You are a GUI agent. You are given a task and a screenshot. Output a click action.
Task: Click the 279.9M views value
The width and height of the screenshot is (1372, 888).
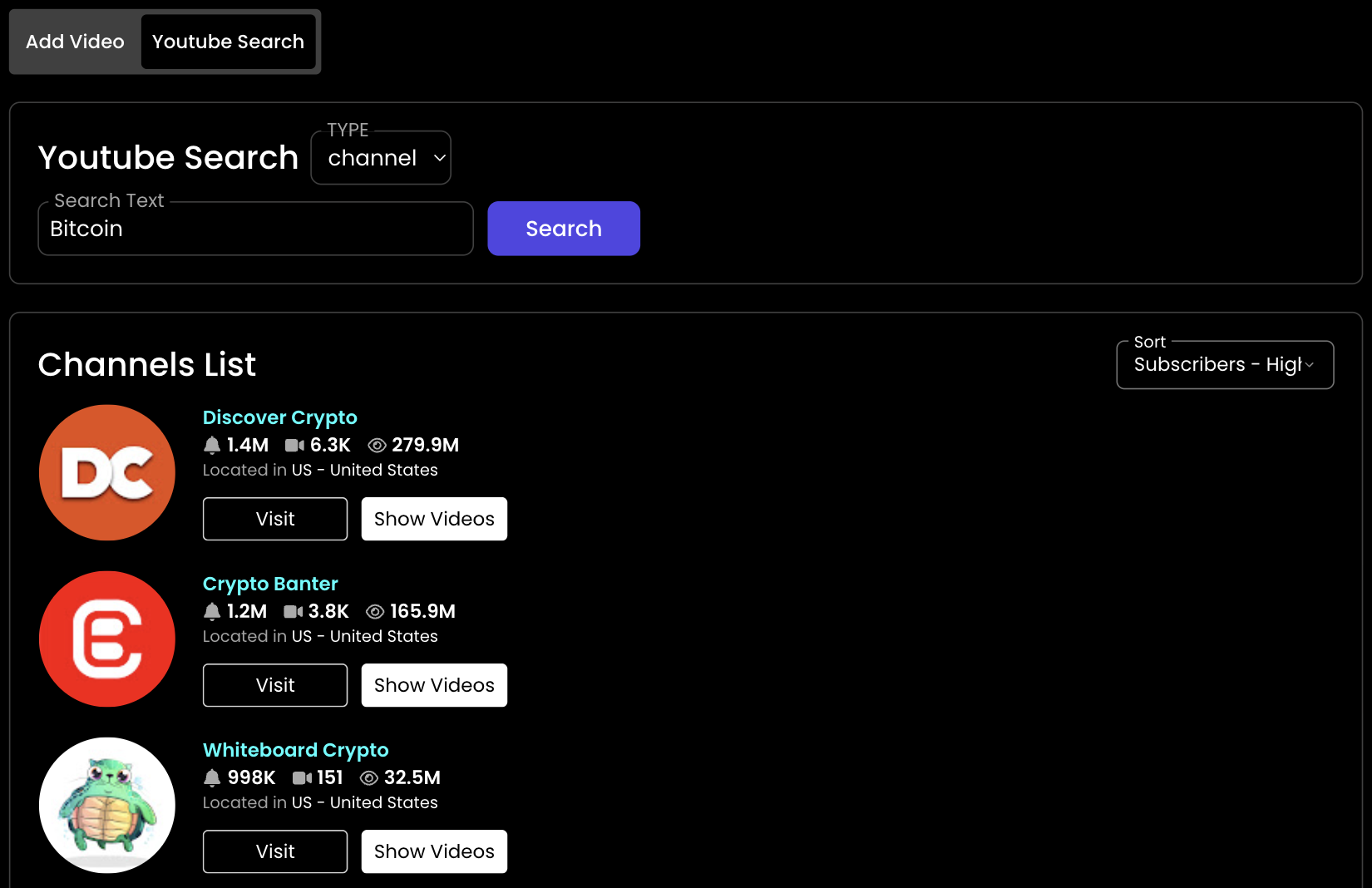pos(426,446)
